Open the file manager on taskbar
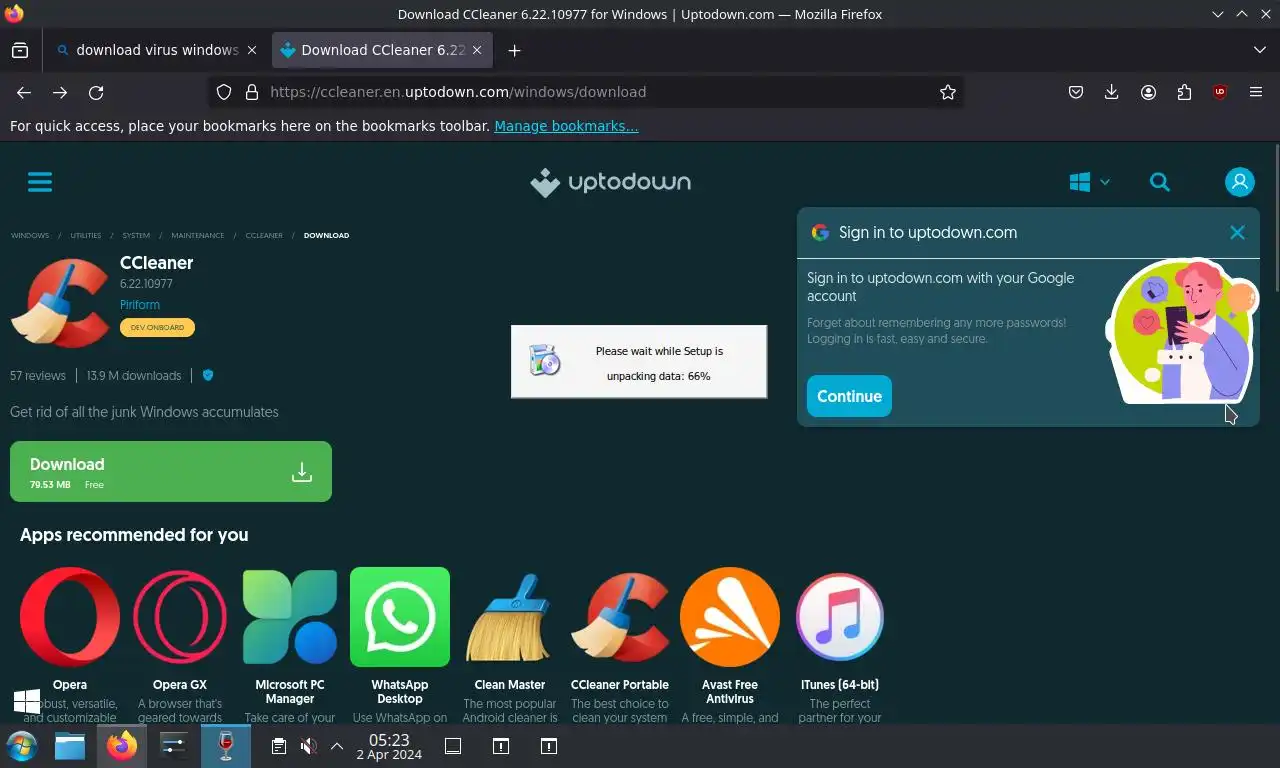 tap(70, 746)
